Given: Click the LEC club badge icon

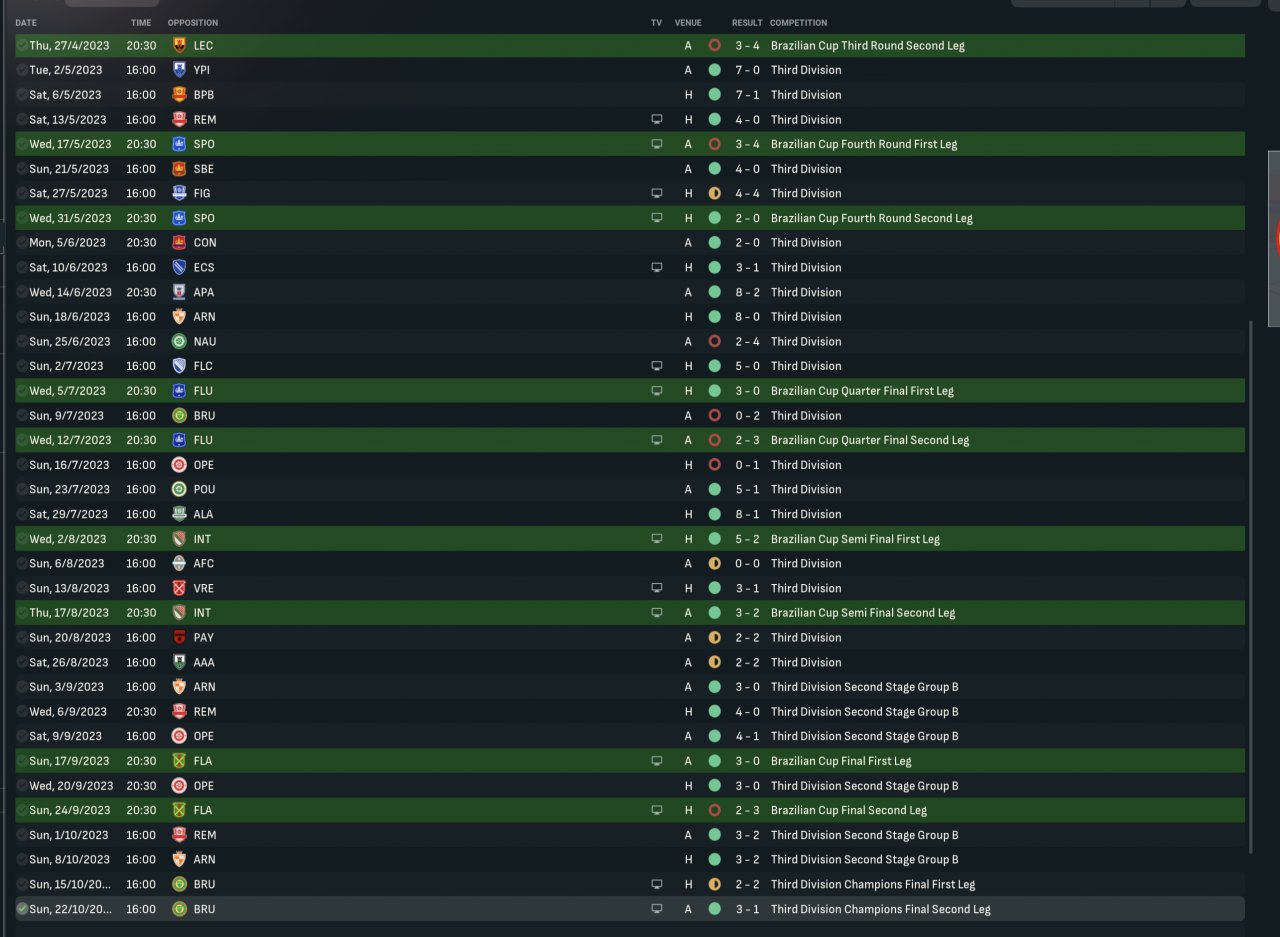Looking at the screenshot, I should pos(179,45).
